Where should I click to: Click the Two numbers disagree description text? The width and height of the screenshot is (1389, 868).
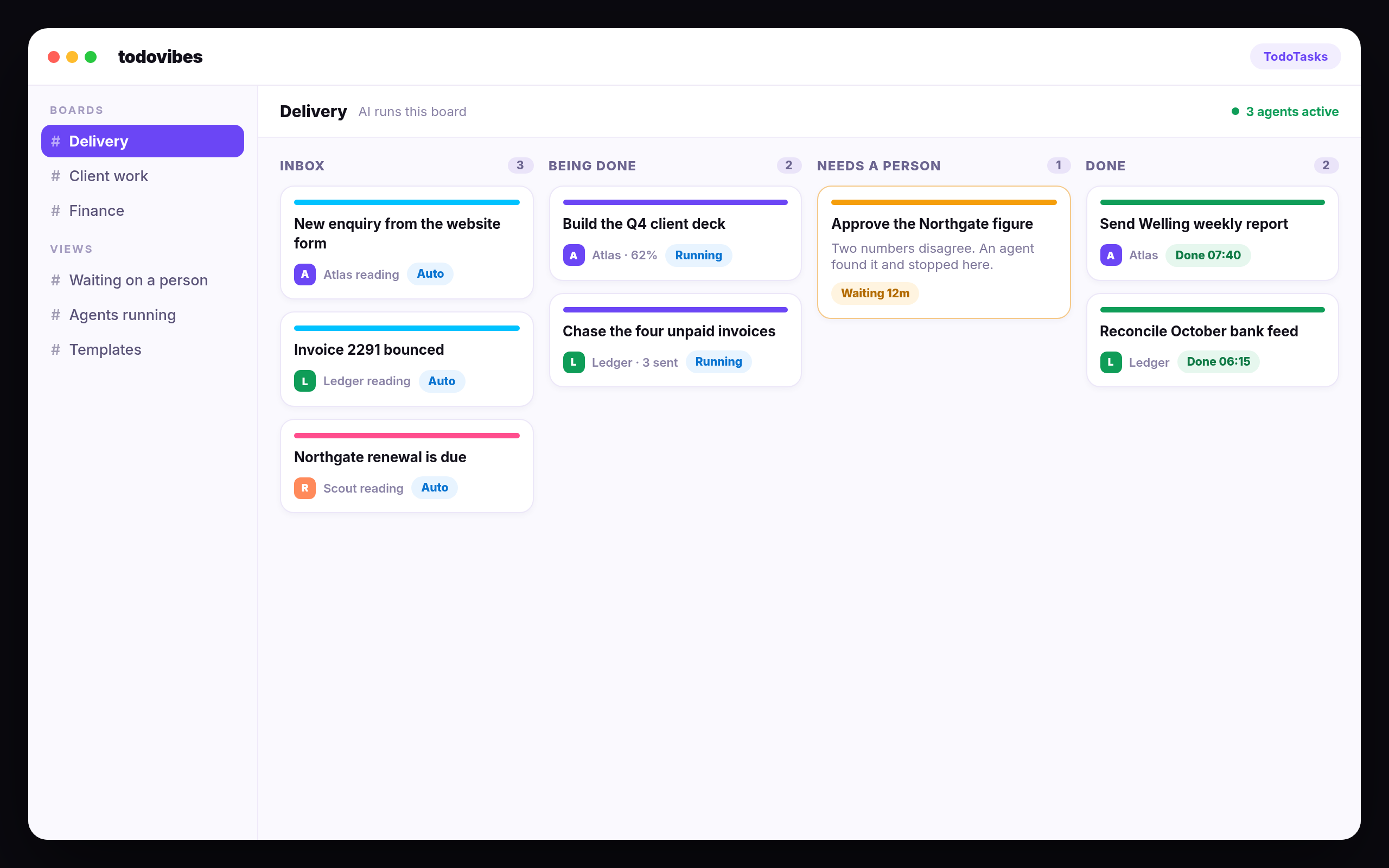pos(933,257)
